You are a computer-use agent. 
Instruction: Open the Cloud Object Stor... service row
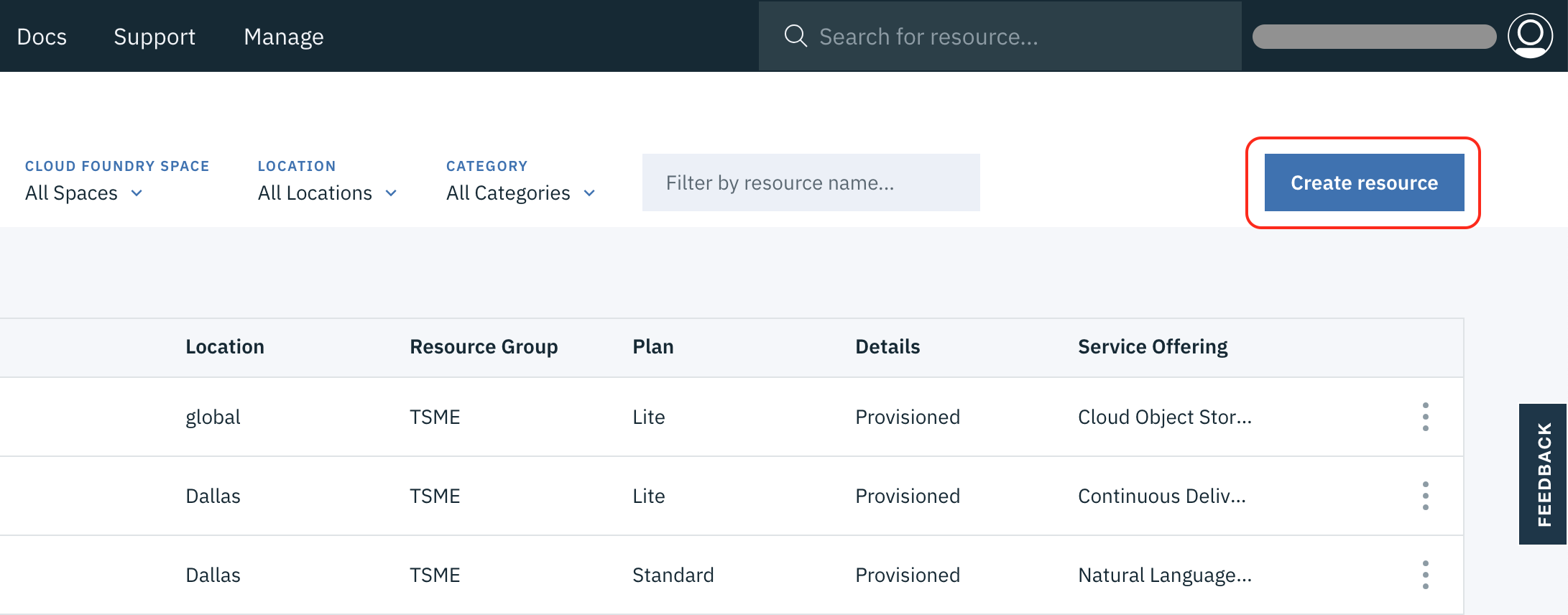[1164, 417]
